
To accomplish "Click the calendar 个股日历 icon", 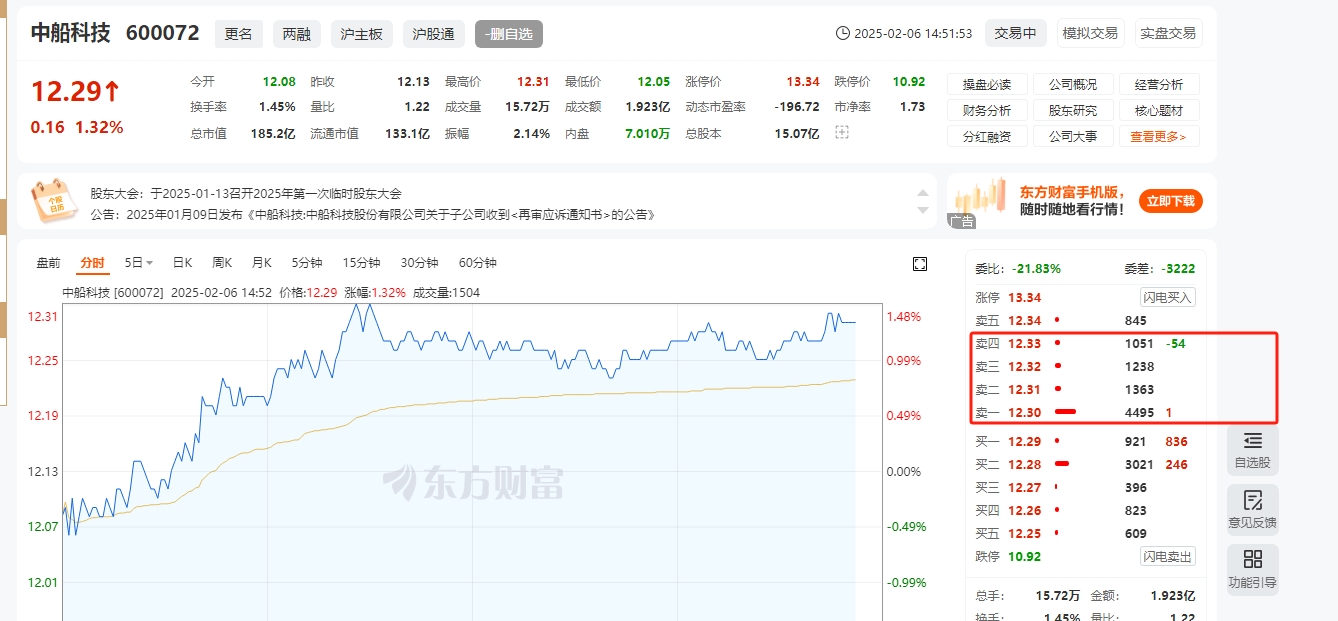I will point(54,201).
